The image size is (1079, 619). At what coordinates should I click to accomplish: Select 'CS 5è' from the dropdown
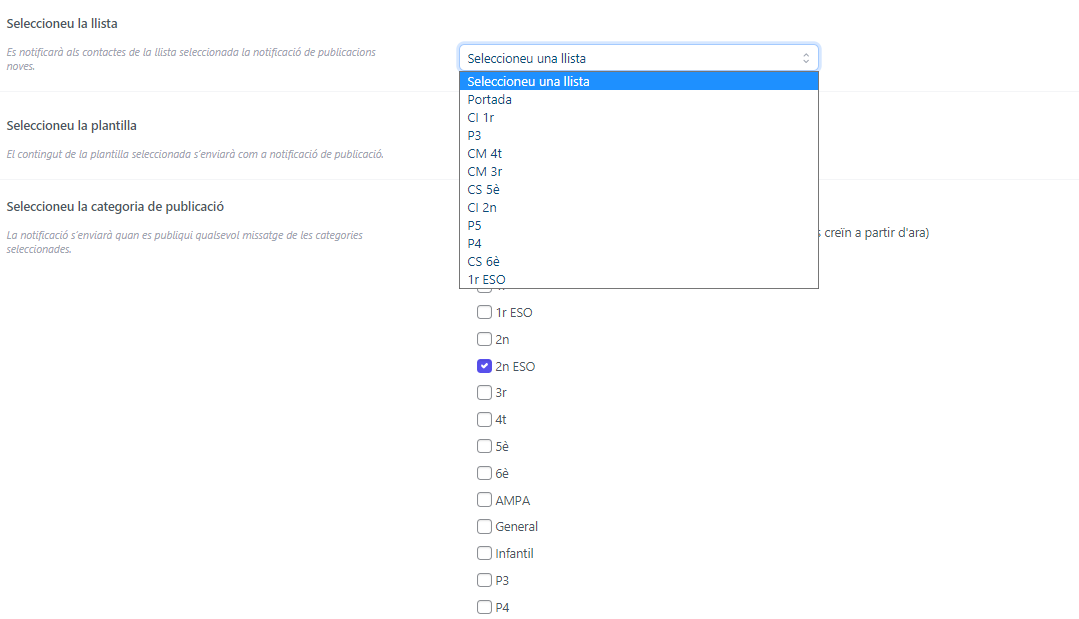[484, 190]
